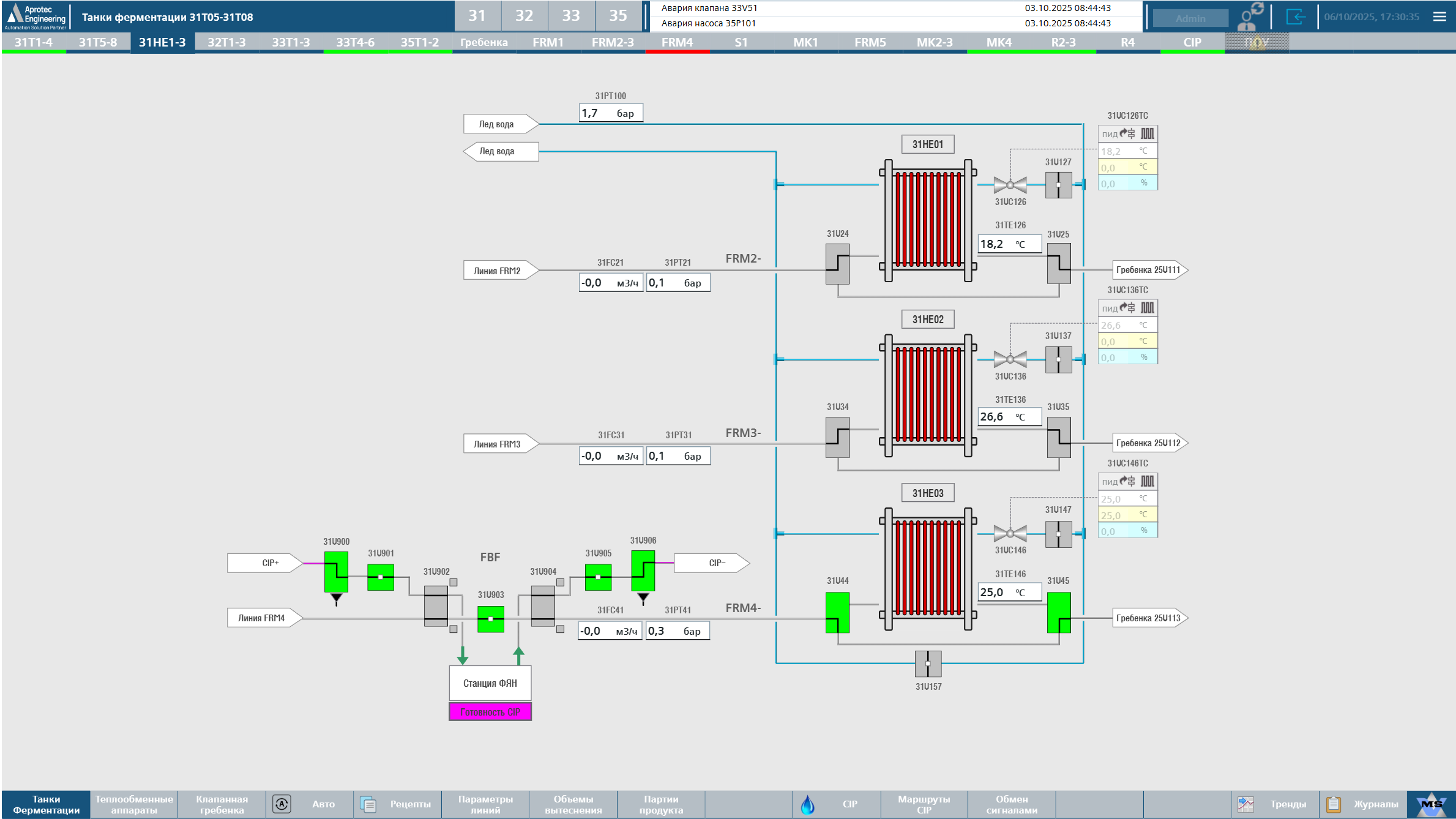Expand PID controller 31UC126TC panel

(1127, 133)
